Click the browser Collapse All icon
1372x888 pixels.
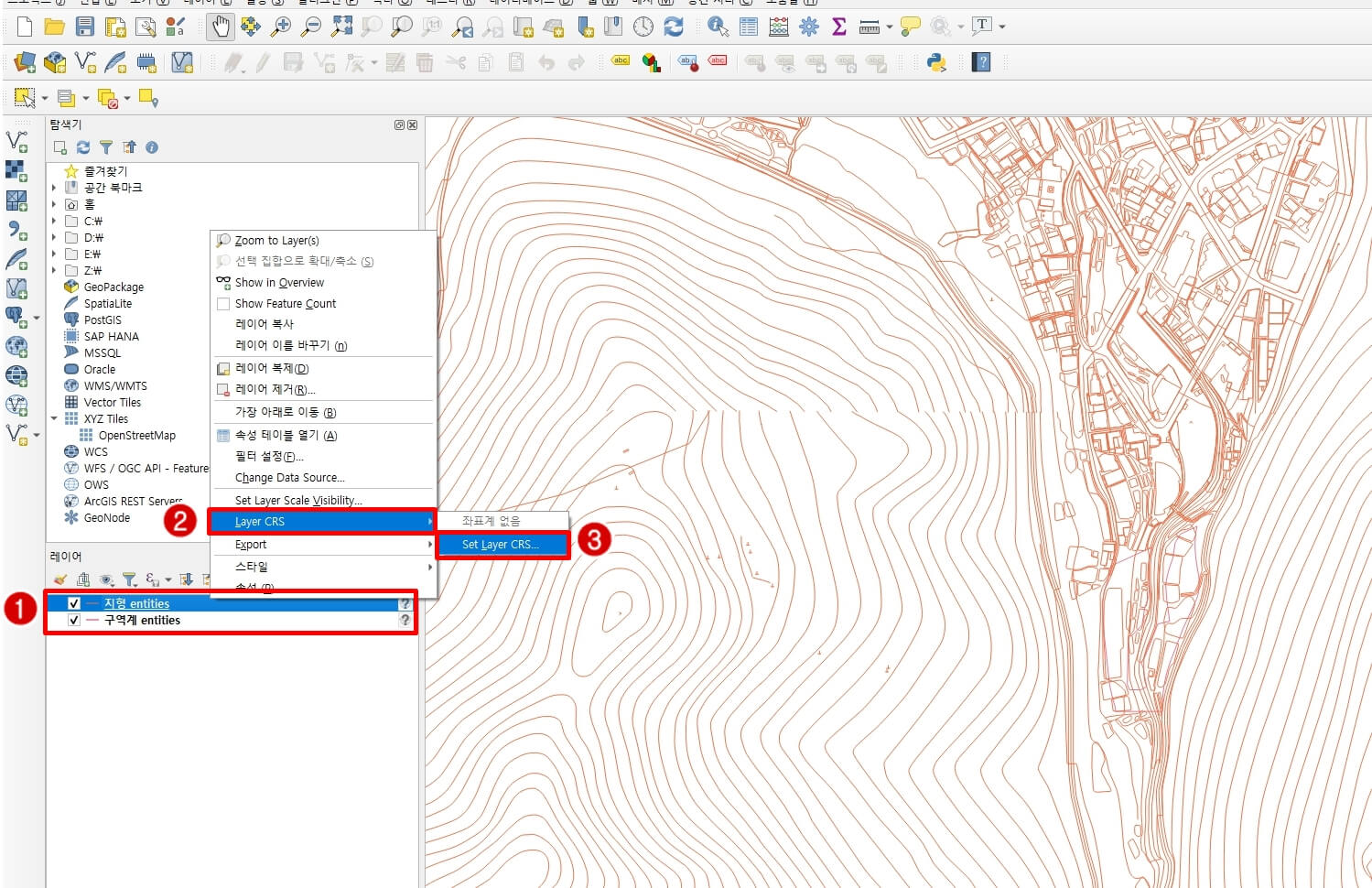(x=129, y=147)
